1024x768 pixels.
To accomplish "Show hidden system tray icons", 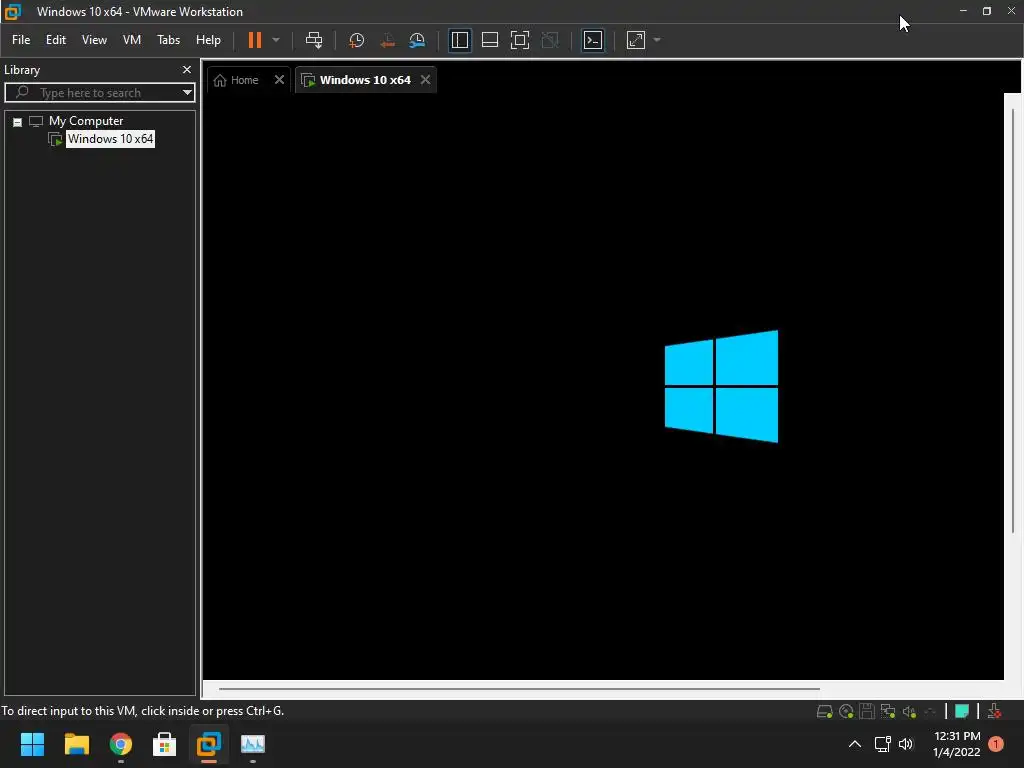I will (x=855, y=744).
